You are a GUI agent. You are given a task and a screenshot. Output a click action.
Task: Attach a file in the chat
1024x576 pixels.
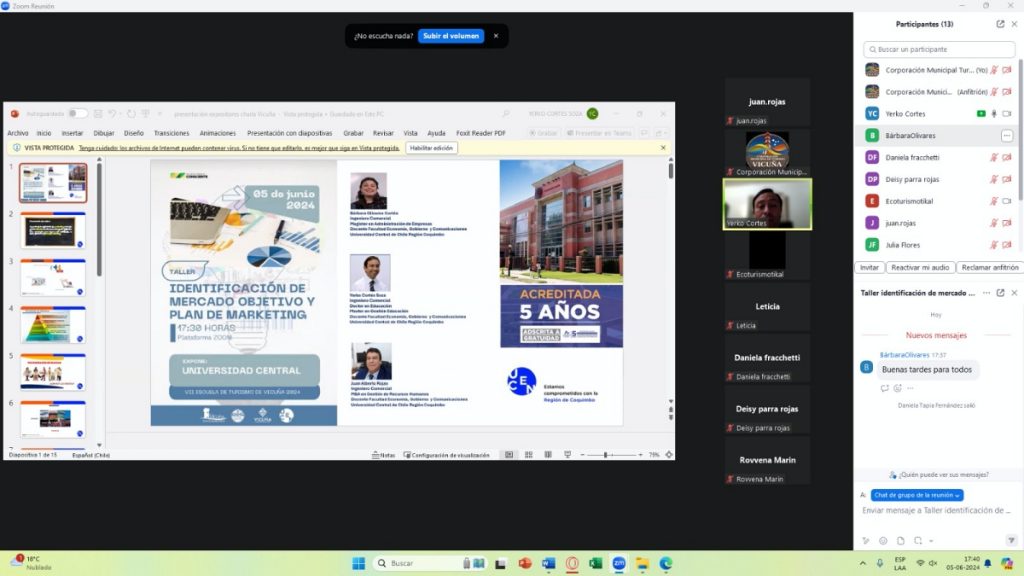click(901, 541)
